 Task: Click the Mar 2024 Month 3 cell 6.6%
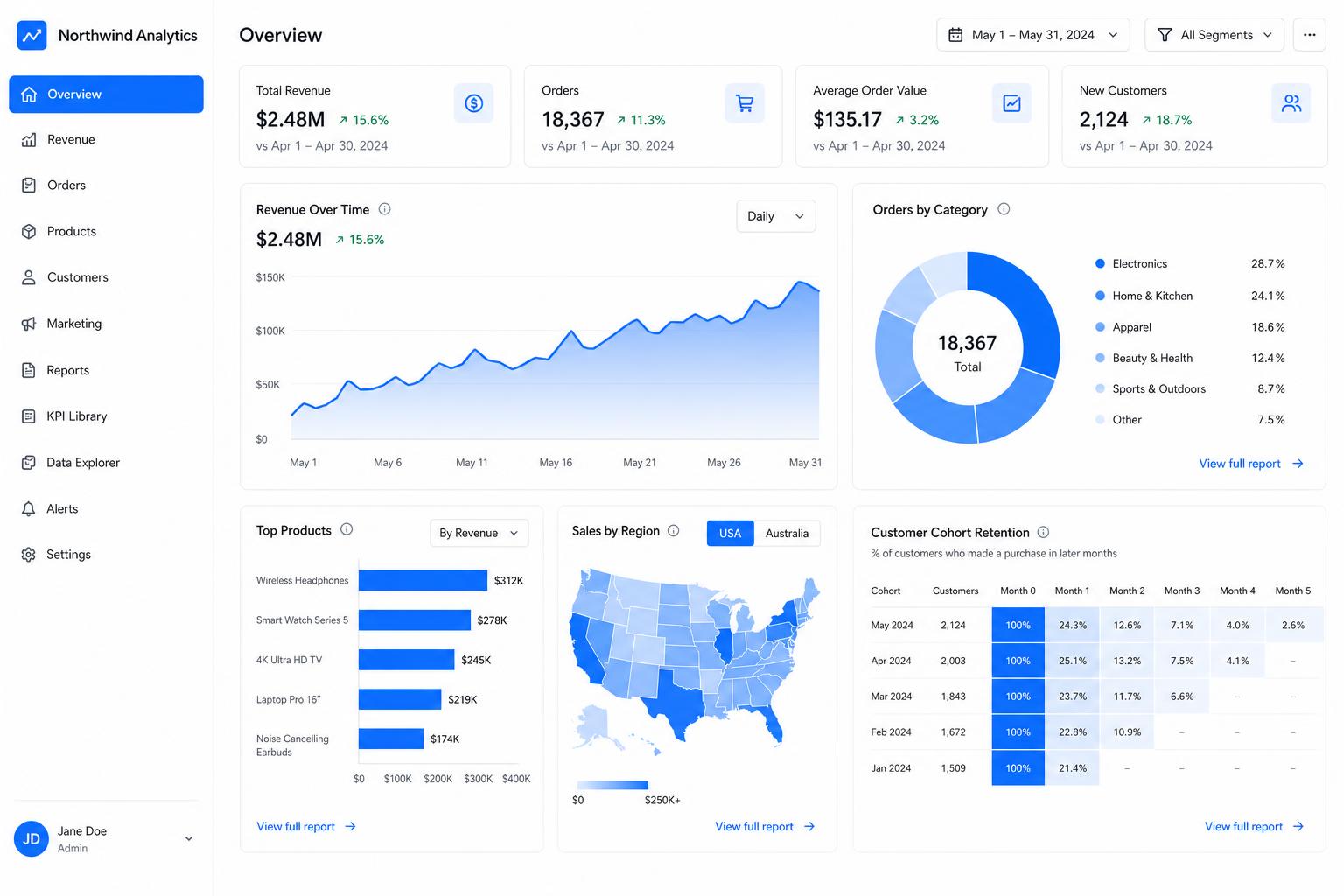coord(1182,696)
